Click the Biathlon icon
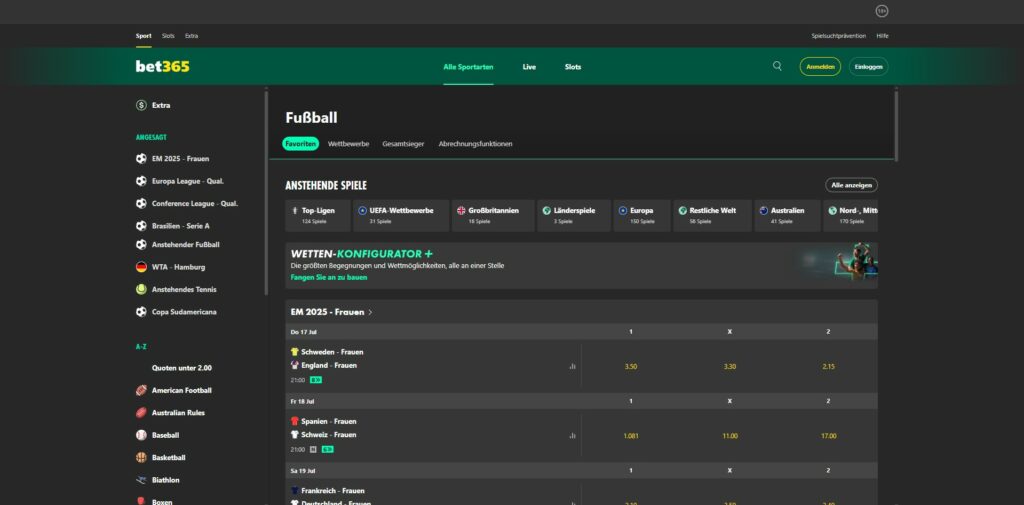This screenshot has height=505, width=1024. [x=141, y=480]
